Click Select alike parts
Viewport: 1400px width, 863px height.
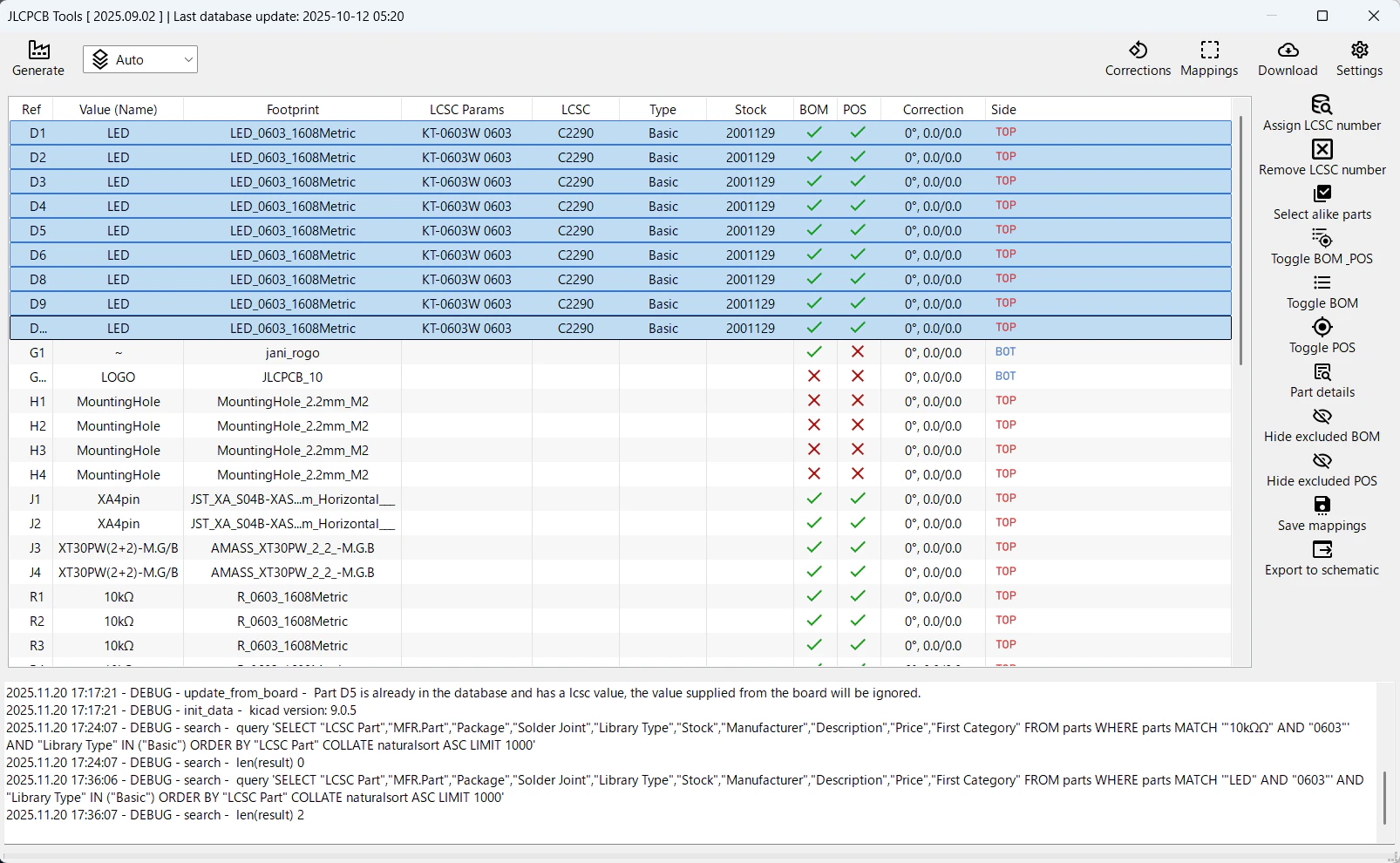[x=1322, y=202]
